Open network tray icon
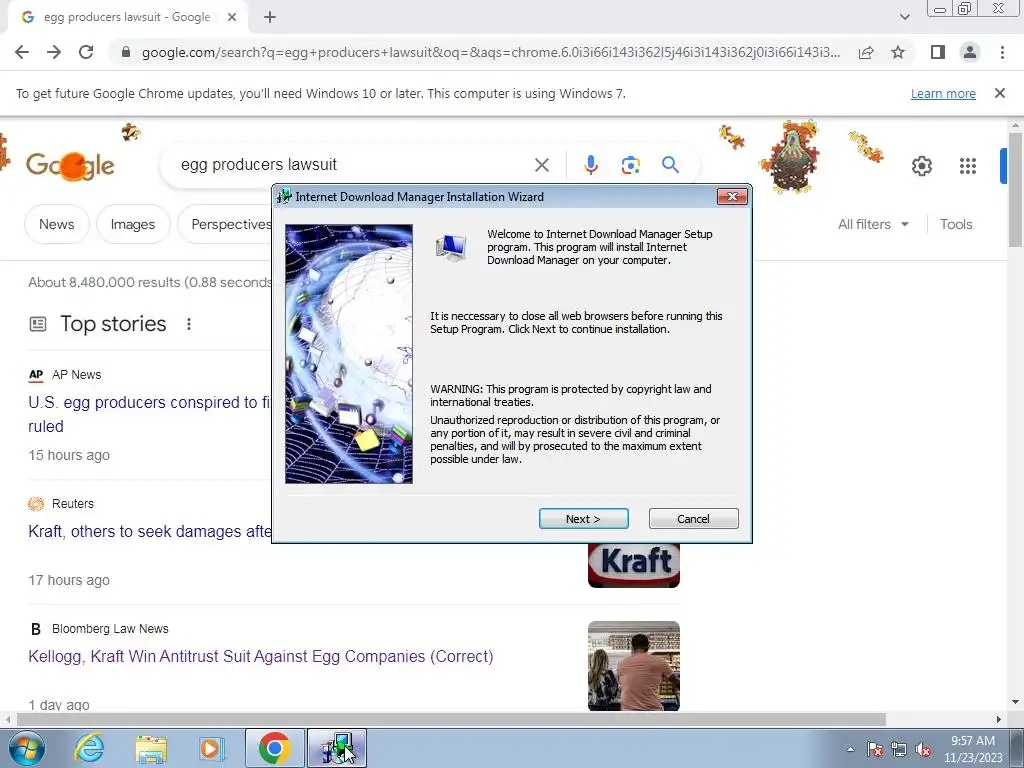Screen dimensions: 1024x768 pos(899,749)
